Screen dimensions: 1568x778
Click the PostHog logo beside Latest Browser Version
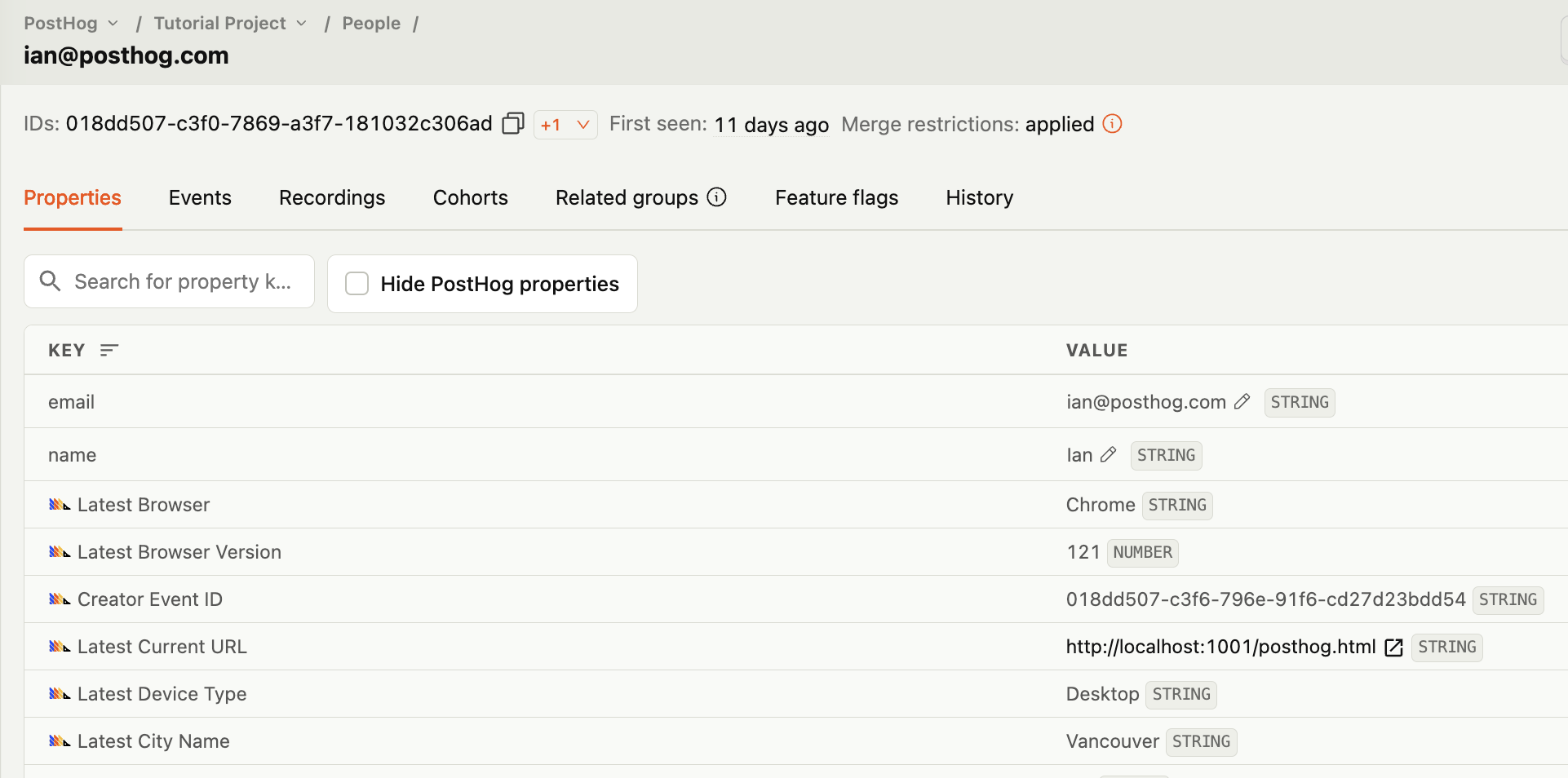coord(60,552)
